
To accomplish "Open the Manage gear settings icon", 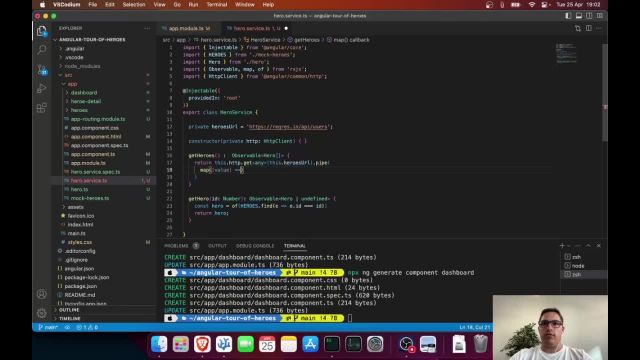I will click(42, 313).
